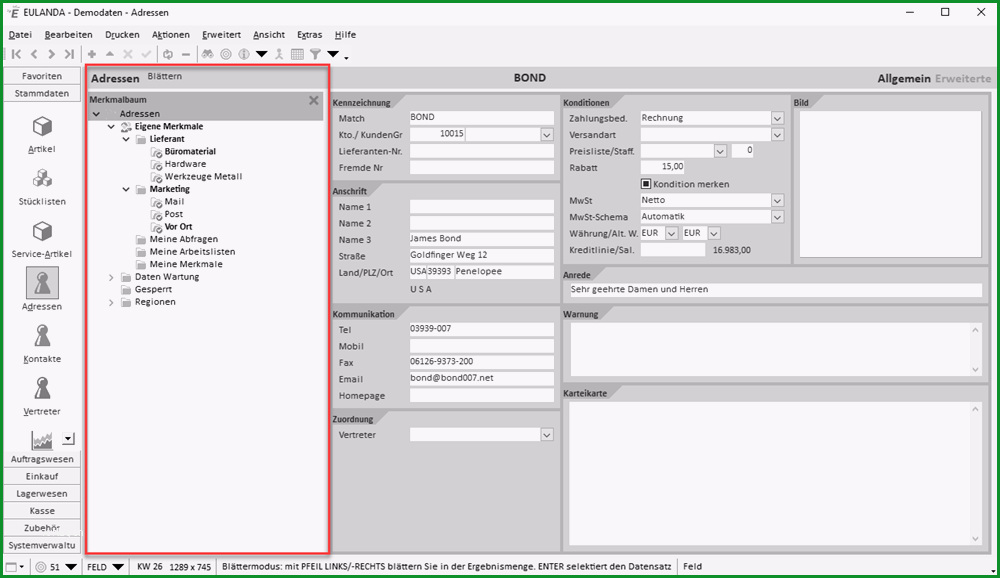
Task: Go to previous record arrow
Action: (34, 54)
